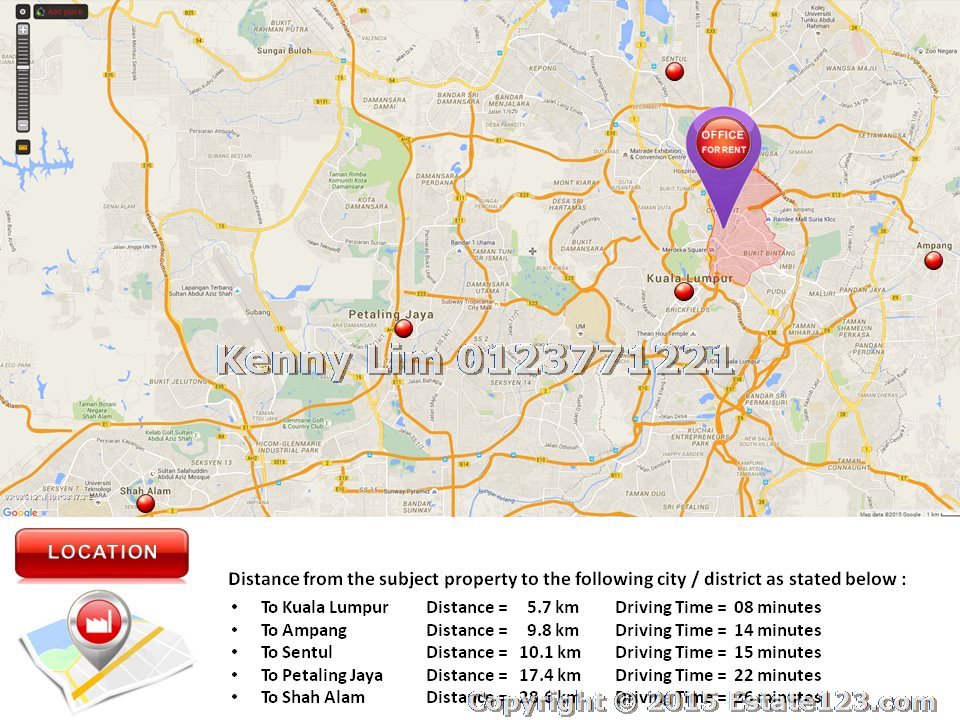Click the yellow ruler icon below zoom bar
This screenshot has width=960, height=720.
coord(23,147)
